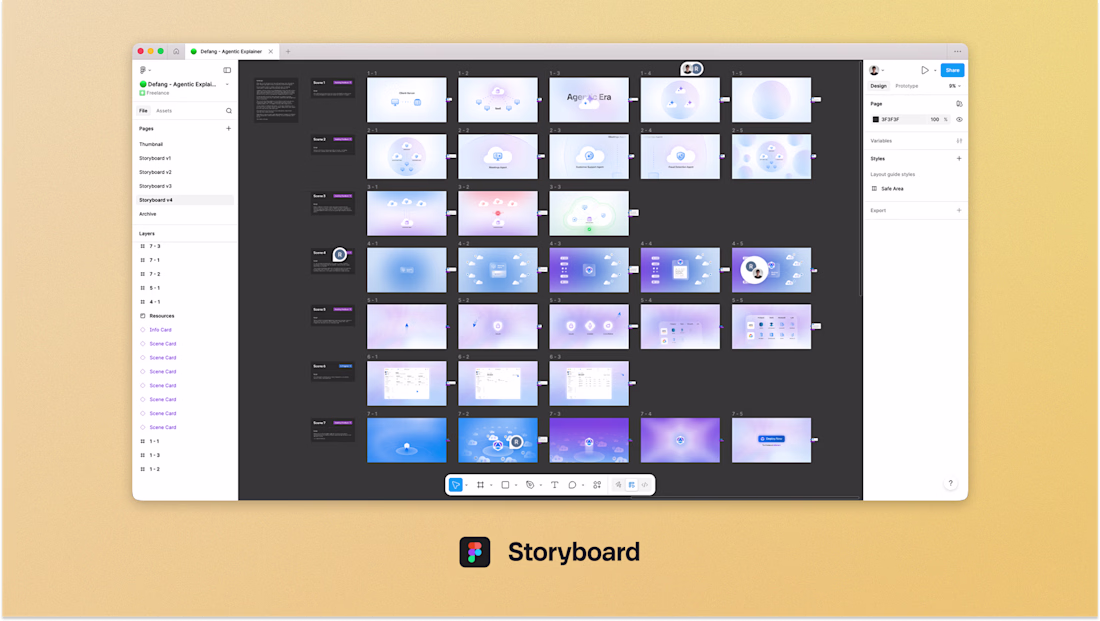Select the Storyboard v4 page

(x=185, y=200)
